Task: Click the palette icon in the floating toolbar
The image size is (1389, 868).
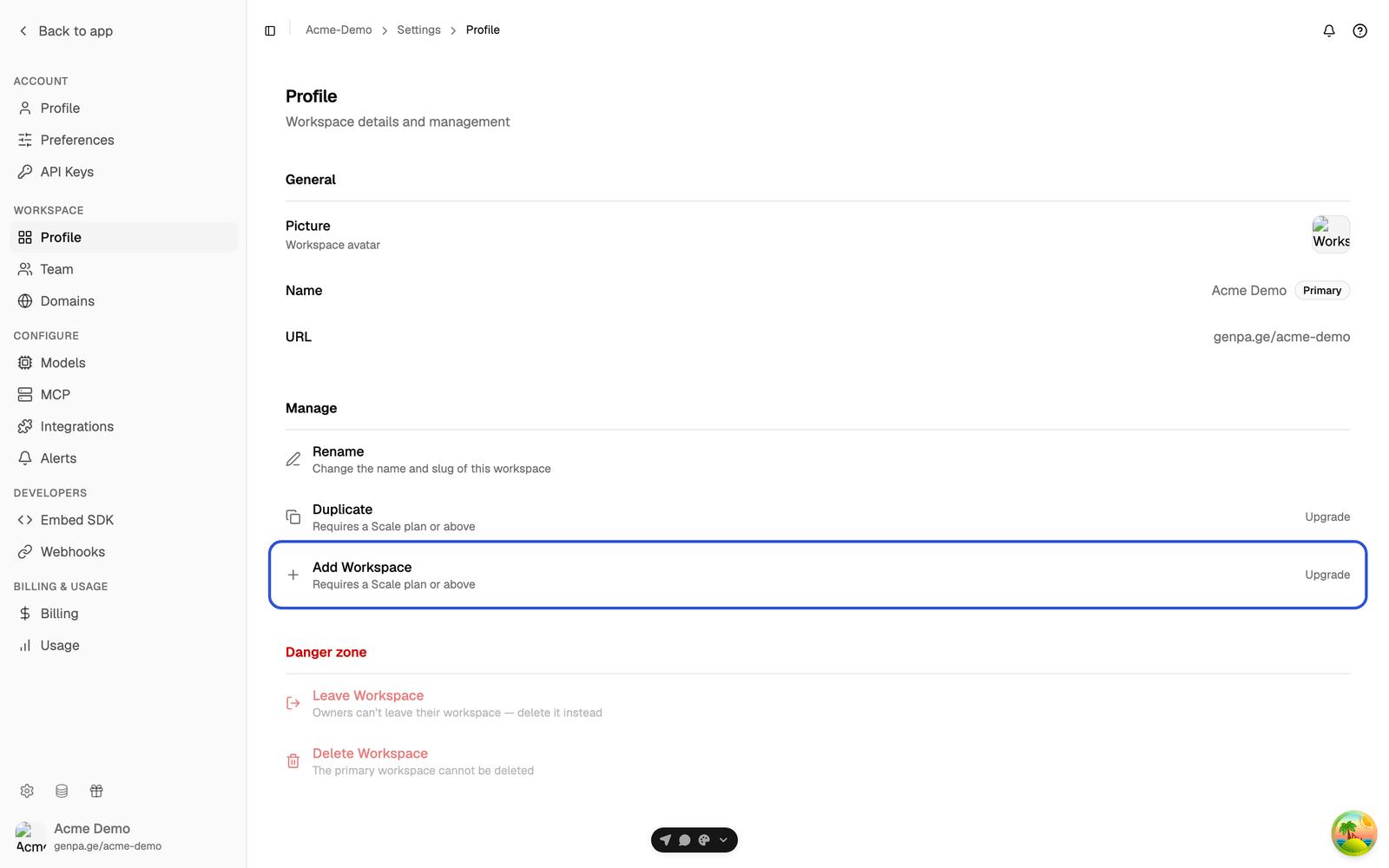Action: pyautogui.click(x=704, y=840)
